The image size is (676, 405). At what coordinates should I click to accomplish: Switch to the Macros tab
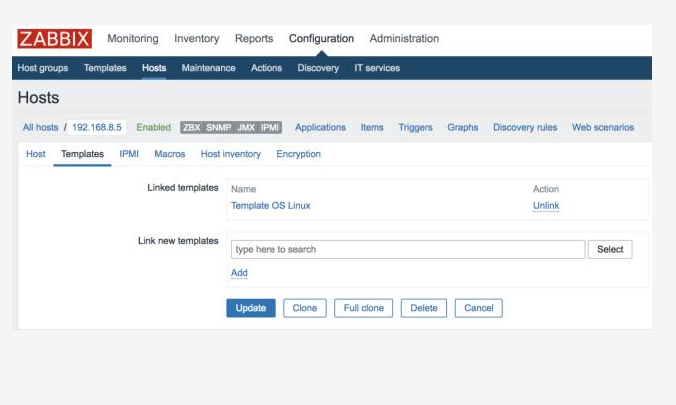pyautogui.click(x=169, y=154)
